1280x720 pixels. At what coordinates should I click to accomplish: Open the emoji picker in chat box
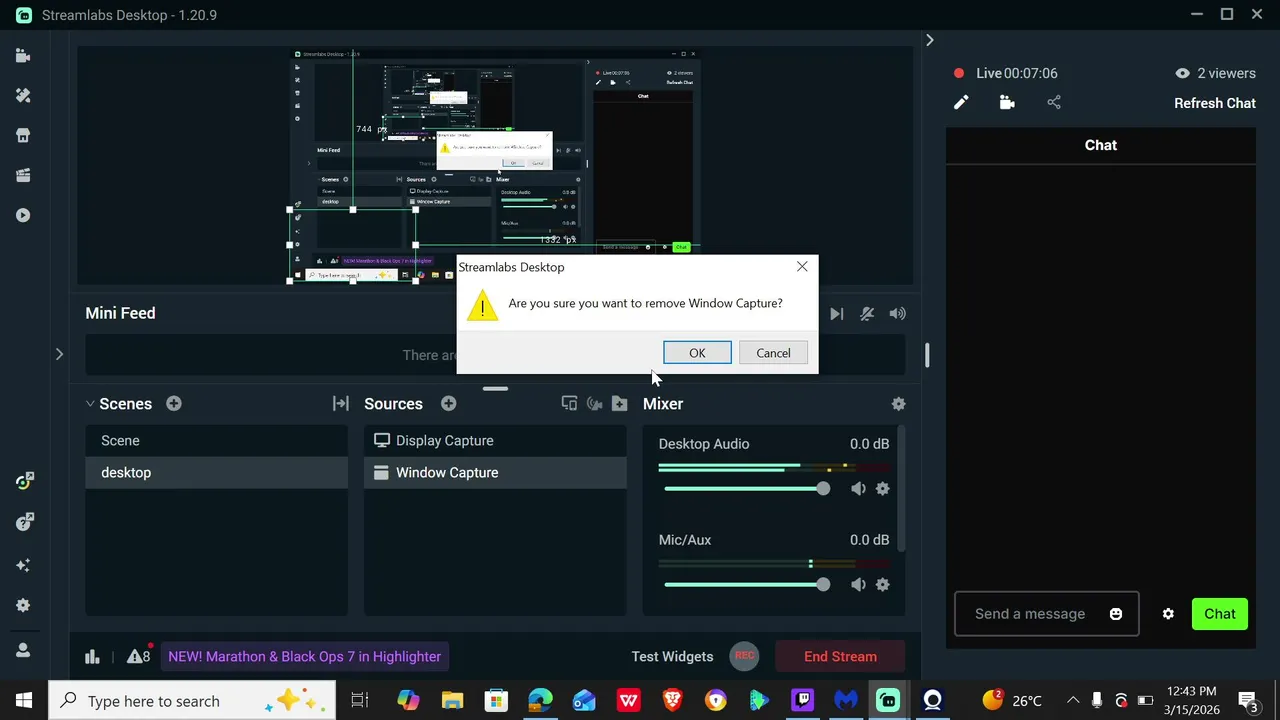[1116, 614]
